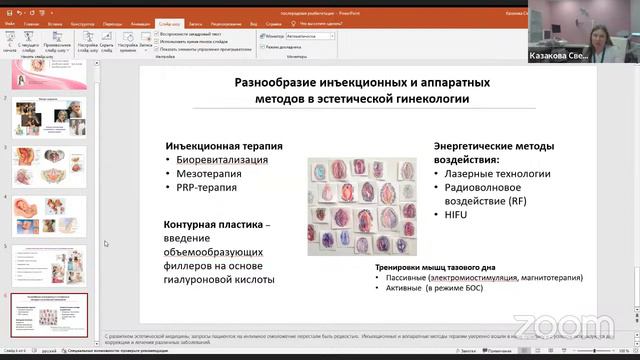640x360 pixels.
Task: Select the pink title slide thumbnail at top
Action: pos(49,74)
